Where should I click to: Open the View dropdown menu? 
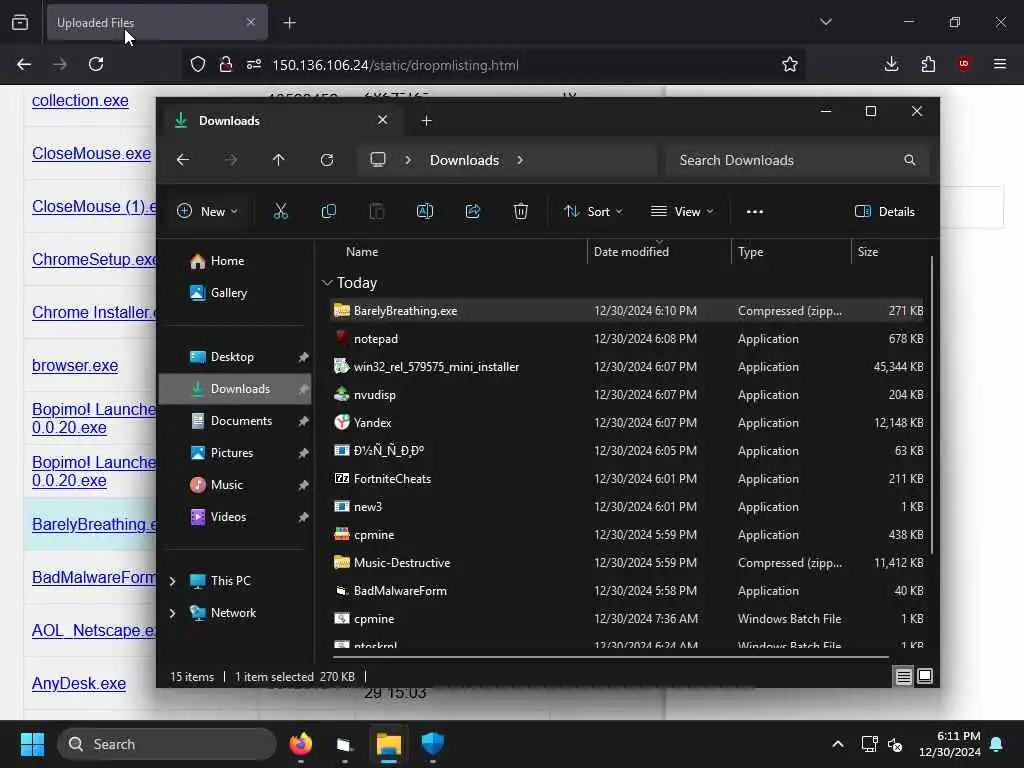(x=682, y=212)
